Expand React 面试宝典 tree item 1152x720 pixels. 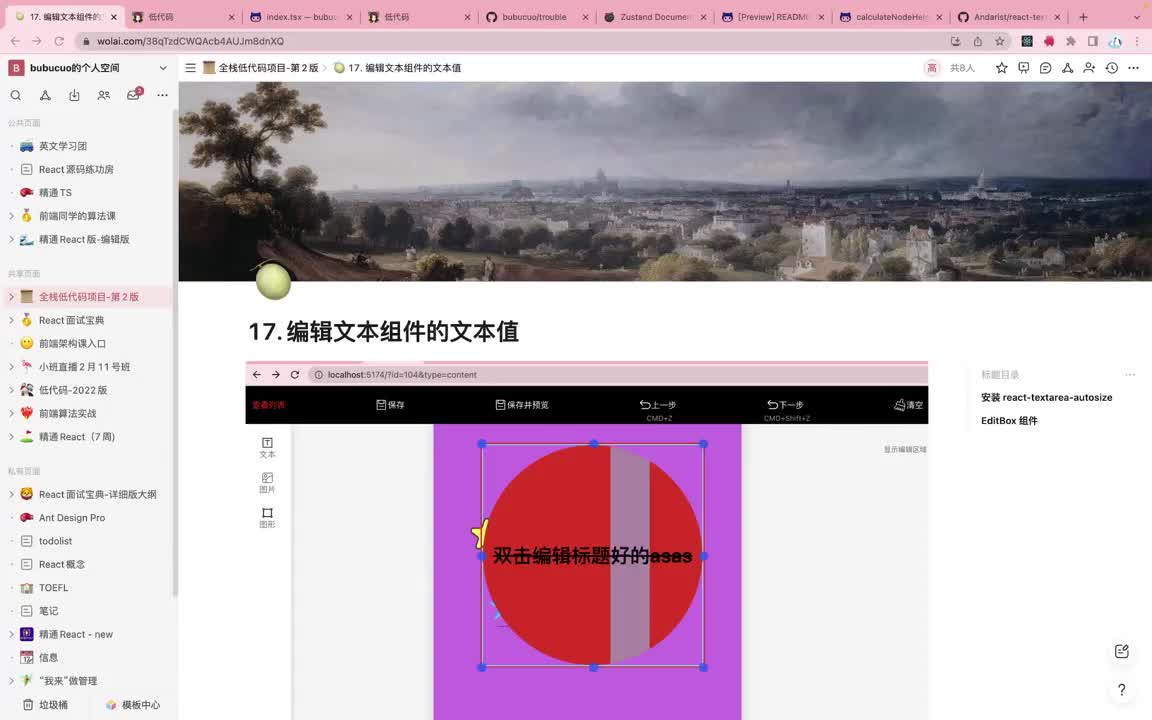coord(11,320)
